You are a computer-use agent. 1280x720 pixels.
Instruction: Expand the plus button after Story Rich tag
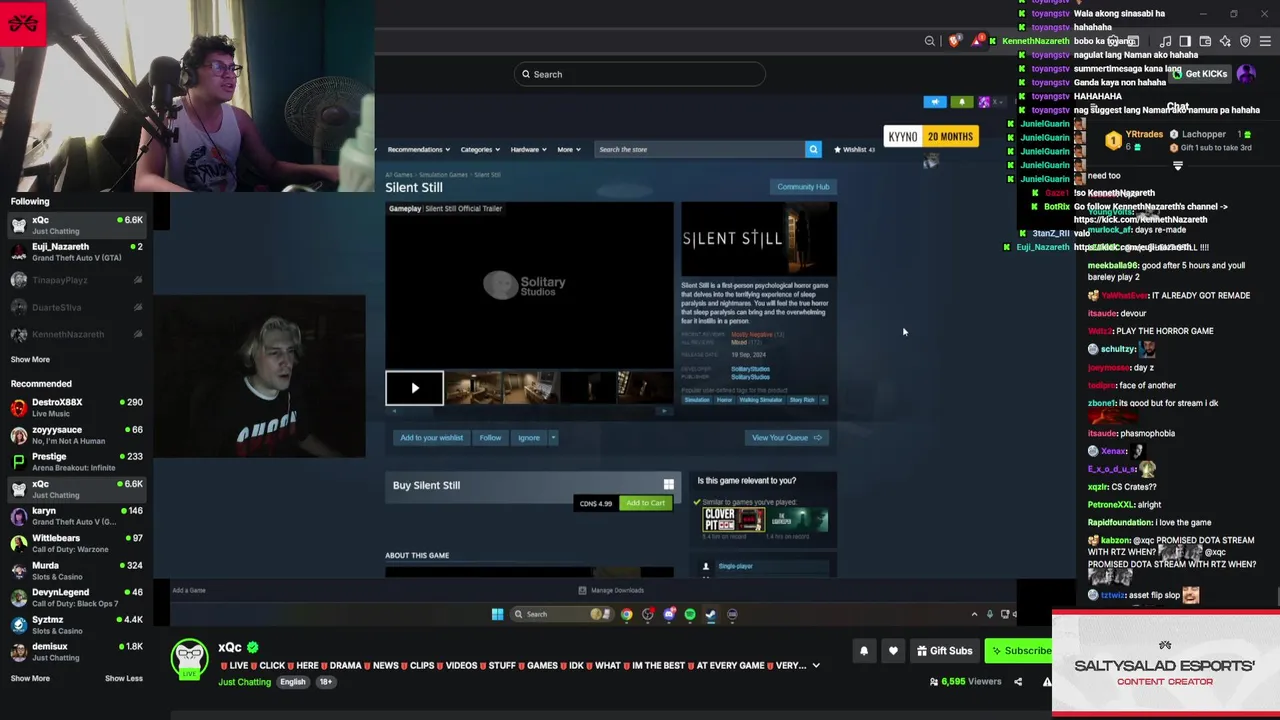823,400
